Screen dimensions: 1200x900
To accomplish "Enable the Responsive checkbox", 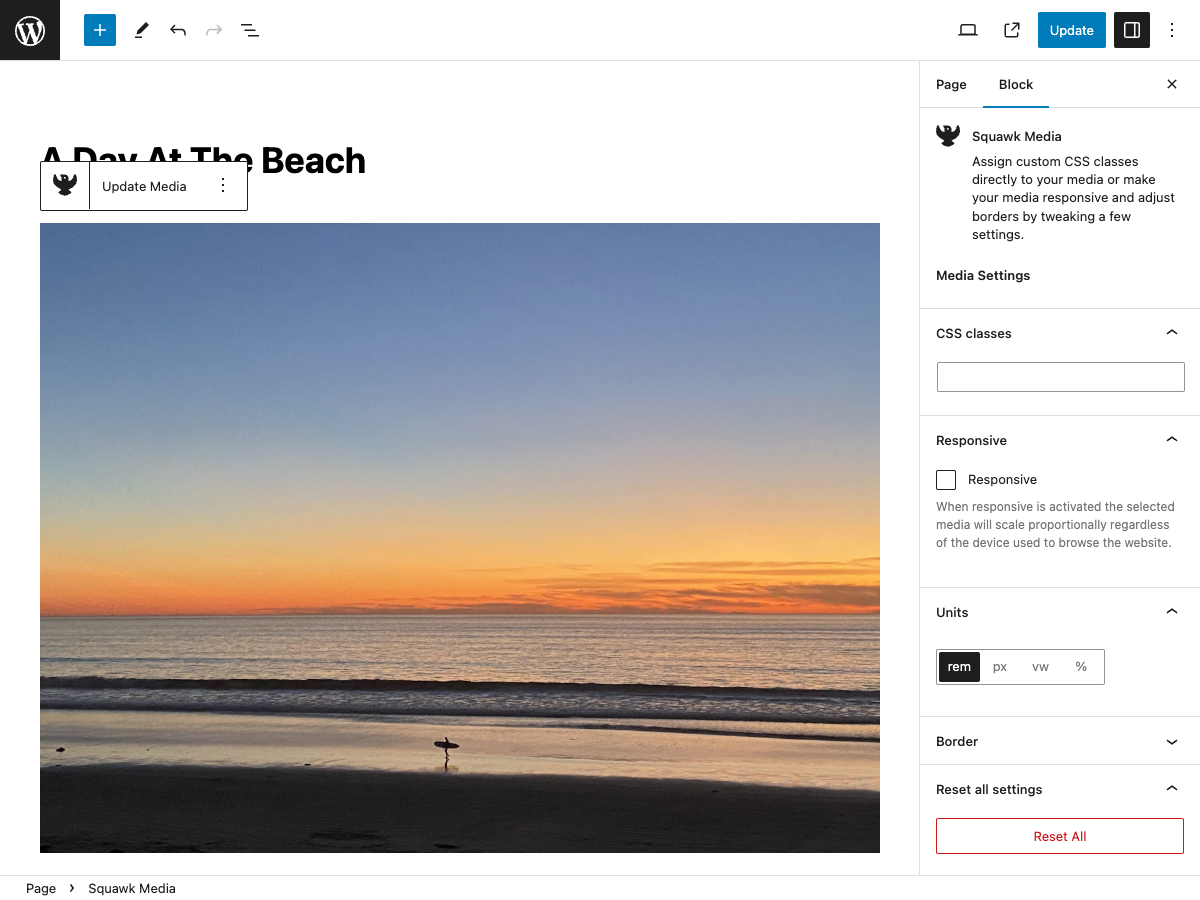I will 946,480.
